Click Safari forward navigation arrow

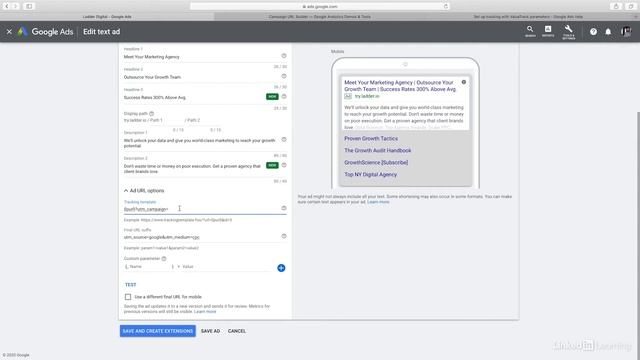pos(16,6)
